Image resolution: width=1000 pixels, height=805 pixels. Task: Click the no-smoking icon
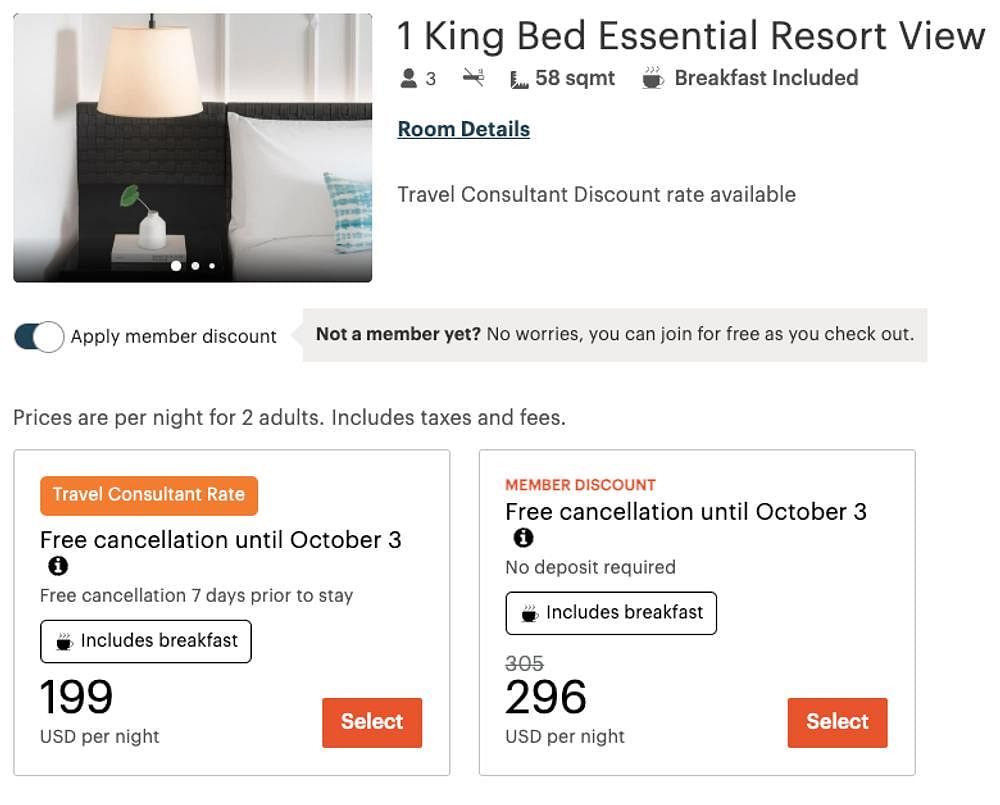473,78
